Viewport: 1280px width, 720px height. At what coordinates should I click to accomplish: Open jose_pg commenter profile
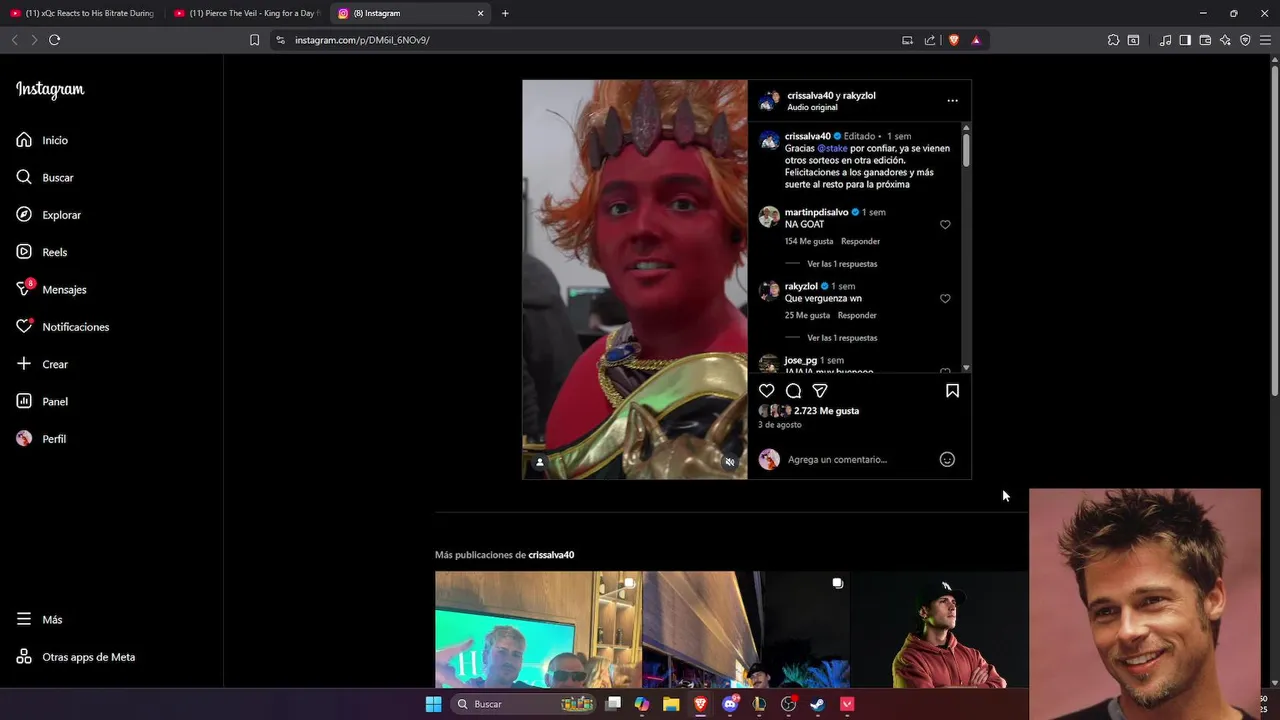coord(800,360)
